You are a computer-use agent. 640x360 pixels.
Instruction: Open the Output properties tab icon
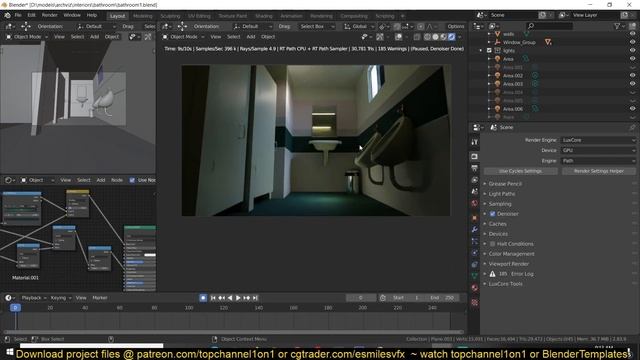[x=474, y=168]
